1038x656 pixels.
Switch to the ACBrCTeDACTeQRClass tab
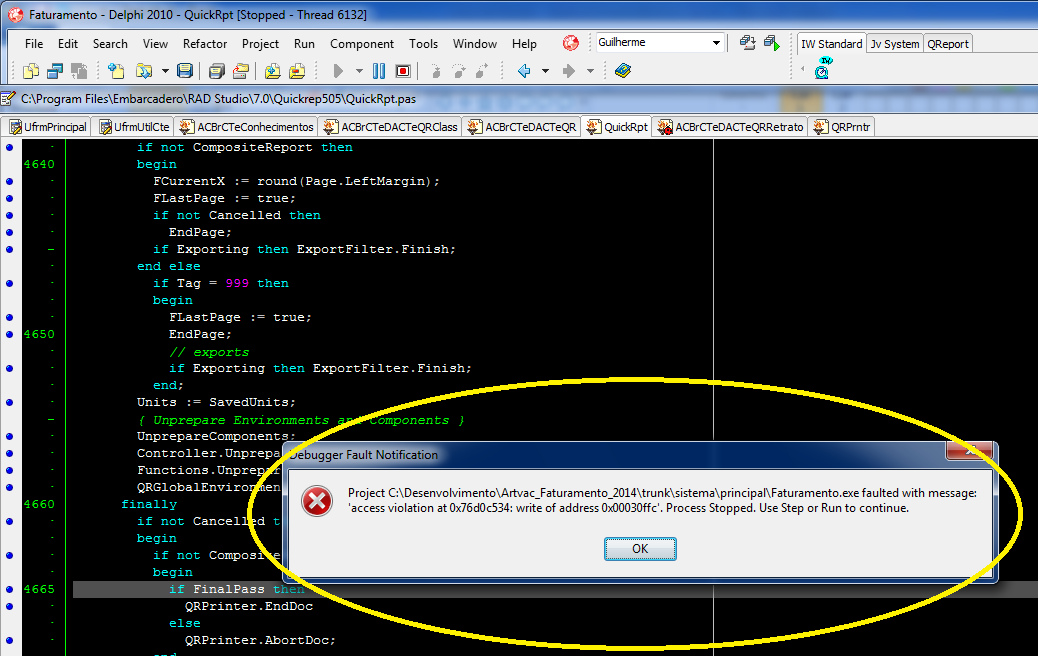(x=390, y=126)
